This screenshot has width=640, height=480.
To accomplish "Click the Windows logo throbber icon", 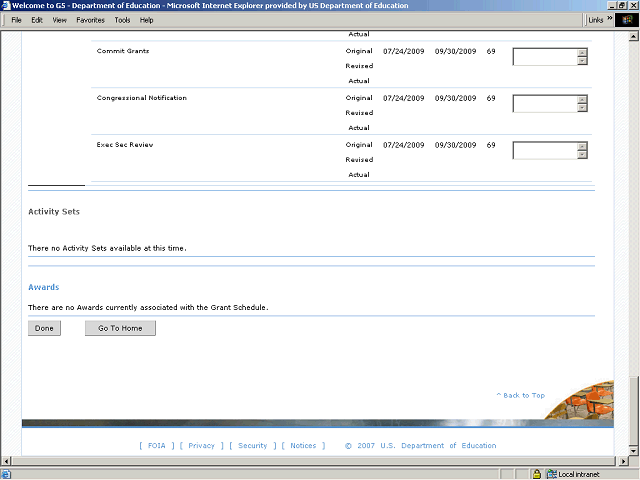I will (627, 20).
